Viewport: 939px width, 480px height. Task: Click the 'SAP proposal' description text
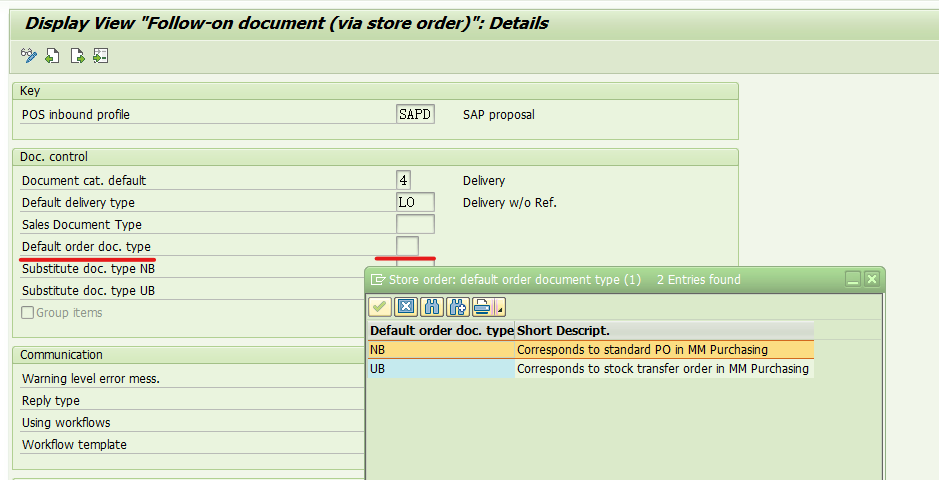(499, 115)
